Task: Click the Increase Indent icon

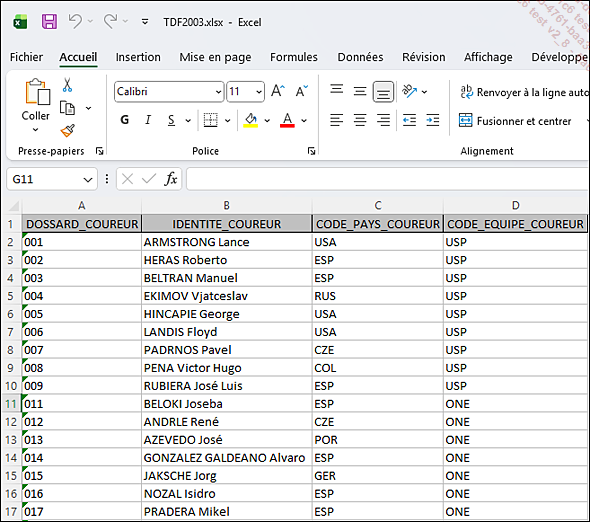Action: click(x=433, y=120)
